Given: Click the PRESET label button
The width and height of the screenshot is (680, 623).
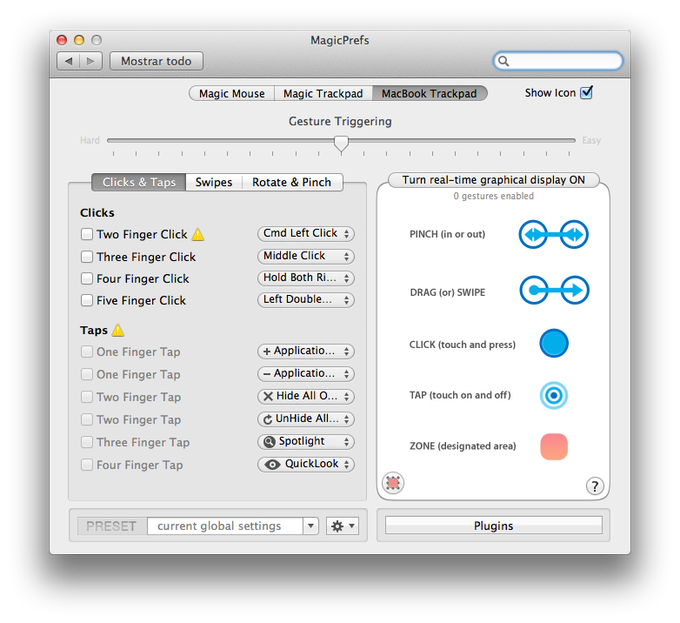Looking at the screenshot, I should pyautogui.click(x=111, y=526).
